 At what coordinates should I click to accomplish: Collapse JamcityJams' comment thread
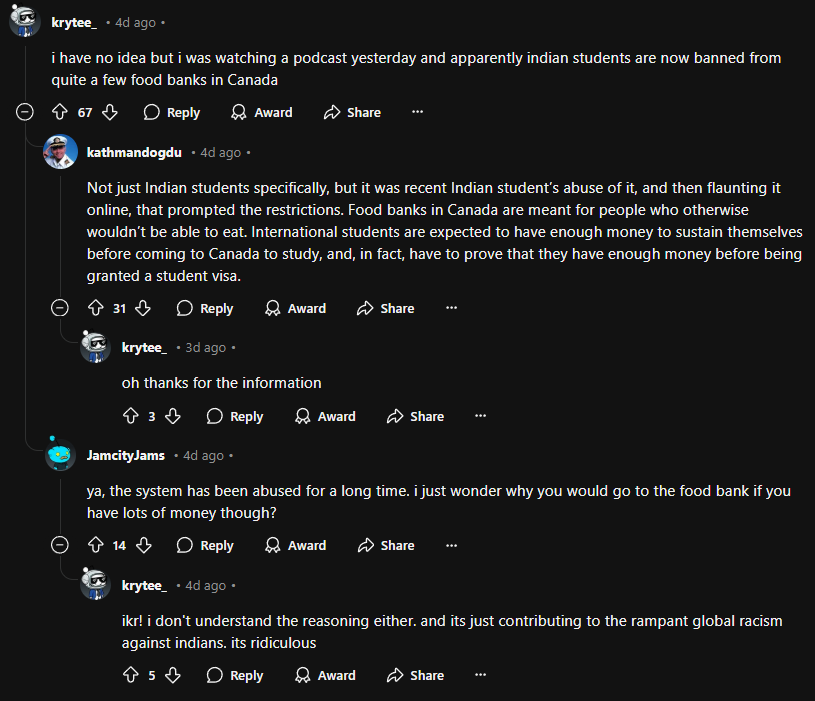(60, 545)
